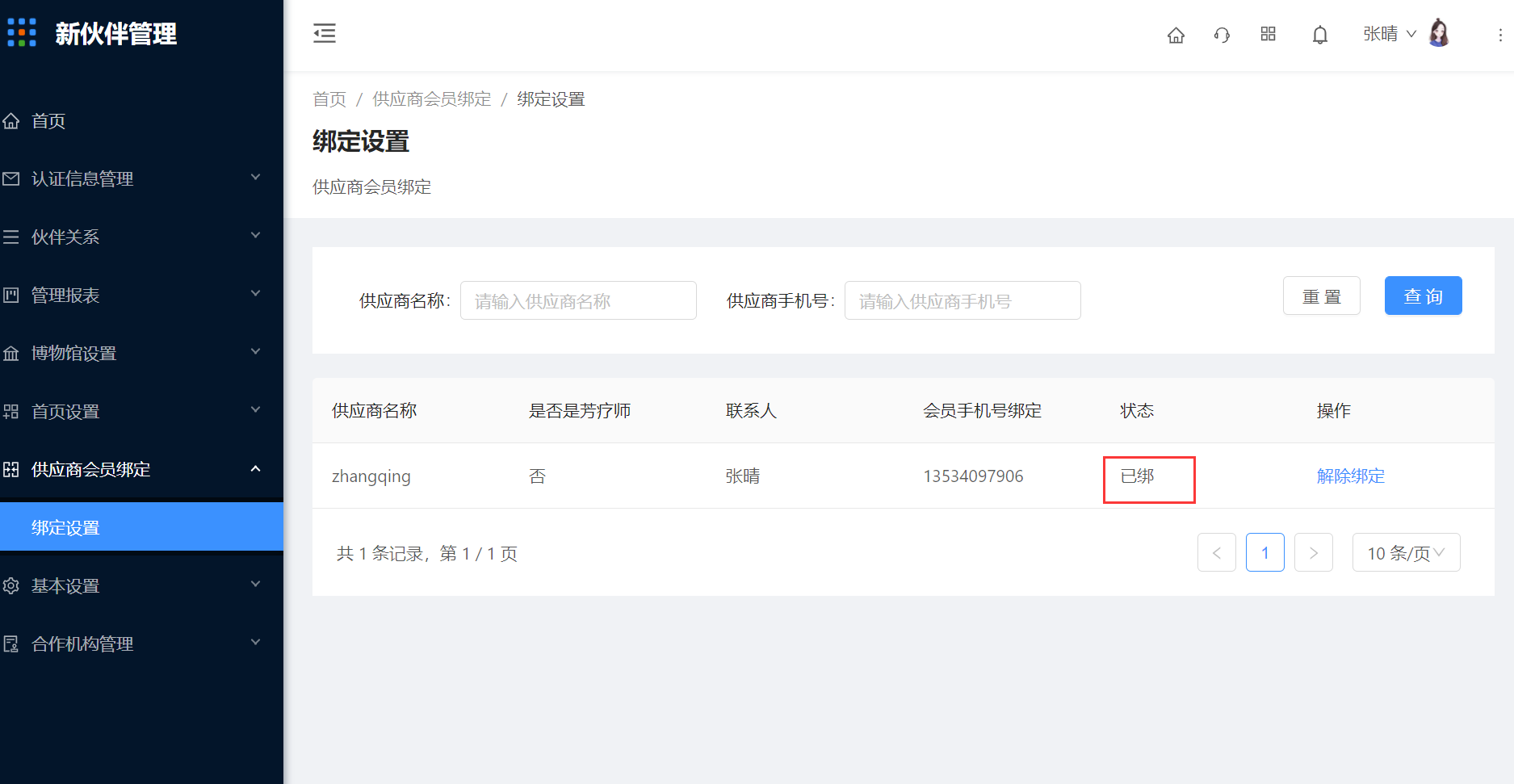Collapse the sidebar with the menu-fold icon
This screenshot has width=1514, height=784.
[325, 33]
